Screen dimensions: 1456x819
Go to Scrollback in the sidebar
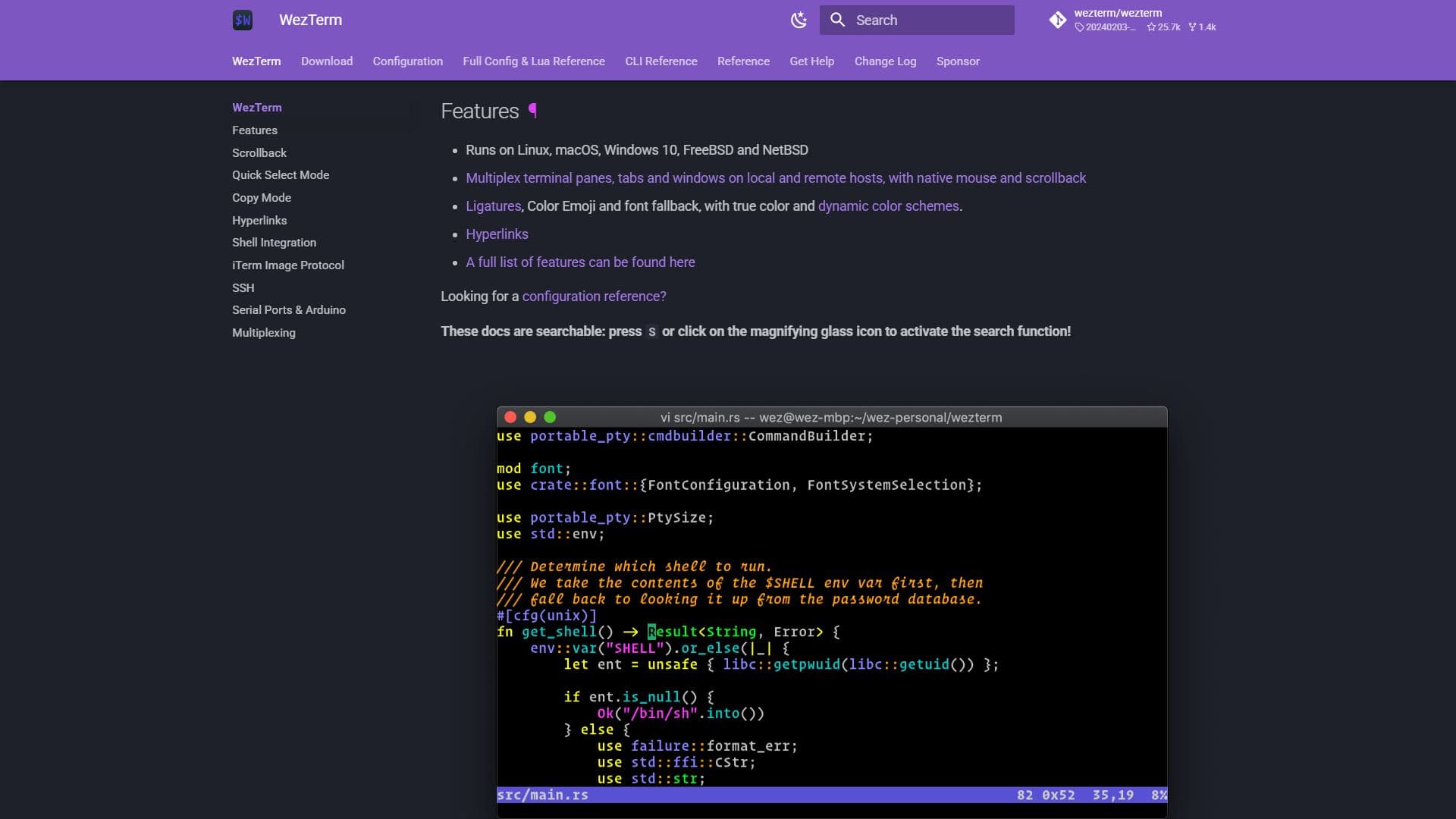coord(259,153)
